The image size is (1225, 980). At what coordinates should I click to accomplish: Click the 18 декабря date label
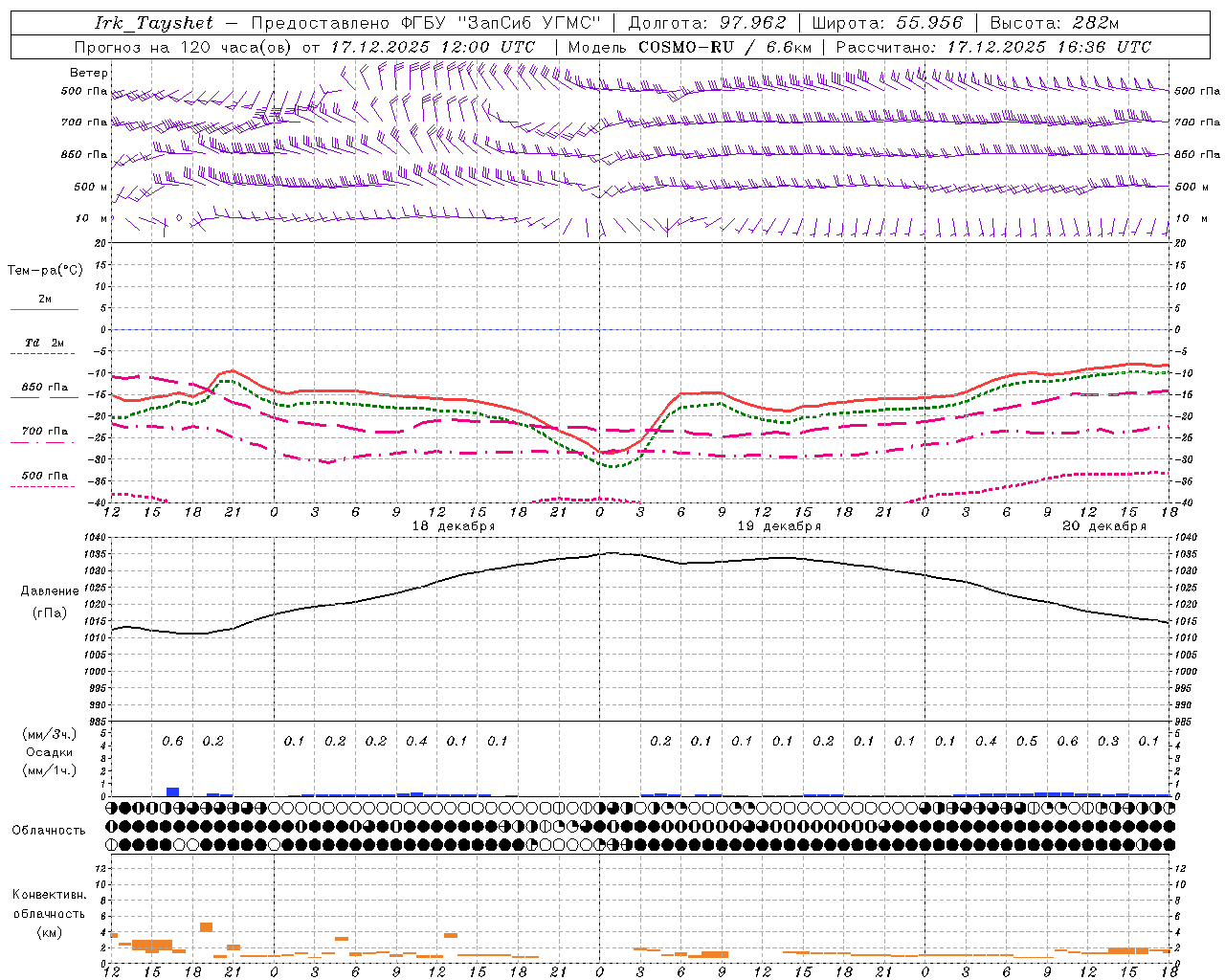coord(454,526)
